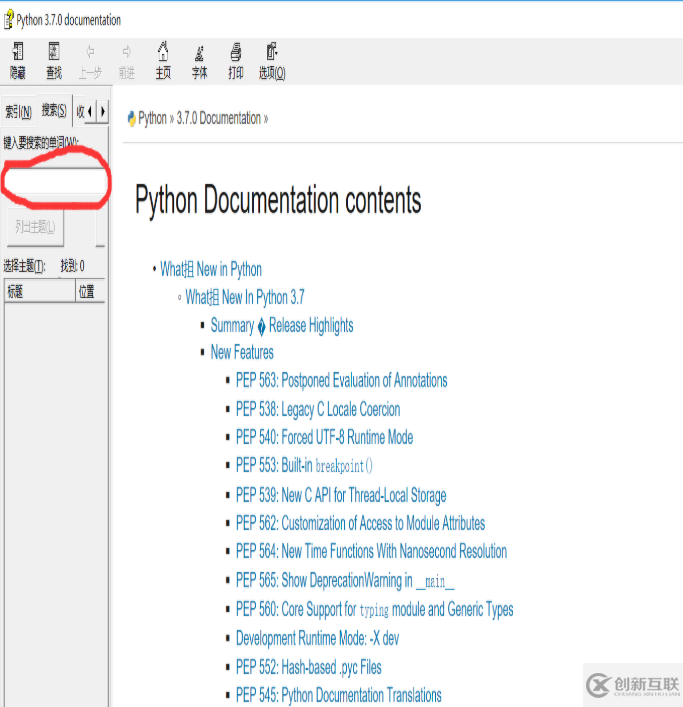This screenshot has height=707, width=683.
Task: Open PEP 564 Nanosecond Resolution link
Action: pos(371,551)
